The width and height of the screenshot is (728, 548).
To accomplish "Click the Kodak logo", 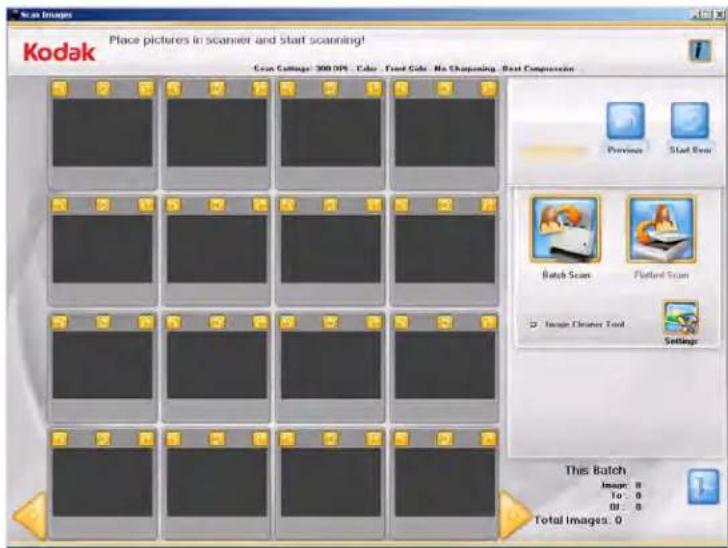I will tap(59, 52).
